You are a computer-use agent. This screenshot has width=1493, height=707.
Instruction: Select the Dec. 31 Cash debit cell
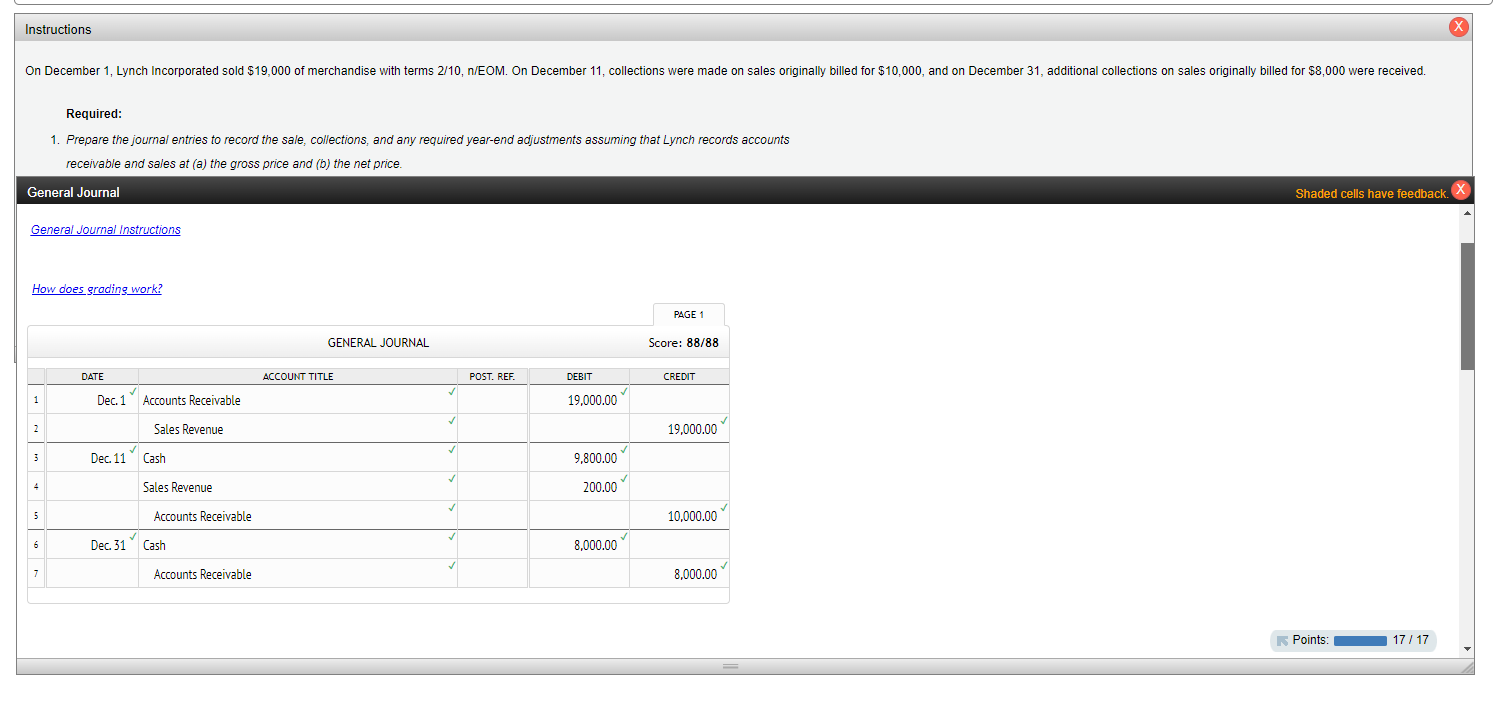[578, 544]
